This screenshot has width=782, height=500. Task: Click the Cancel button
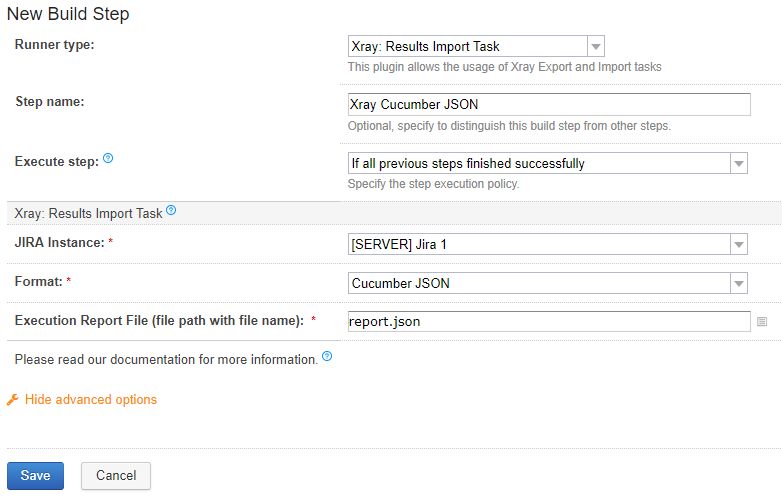coord(116,476)
